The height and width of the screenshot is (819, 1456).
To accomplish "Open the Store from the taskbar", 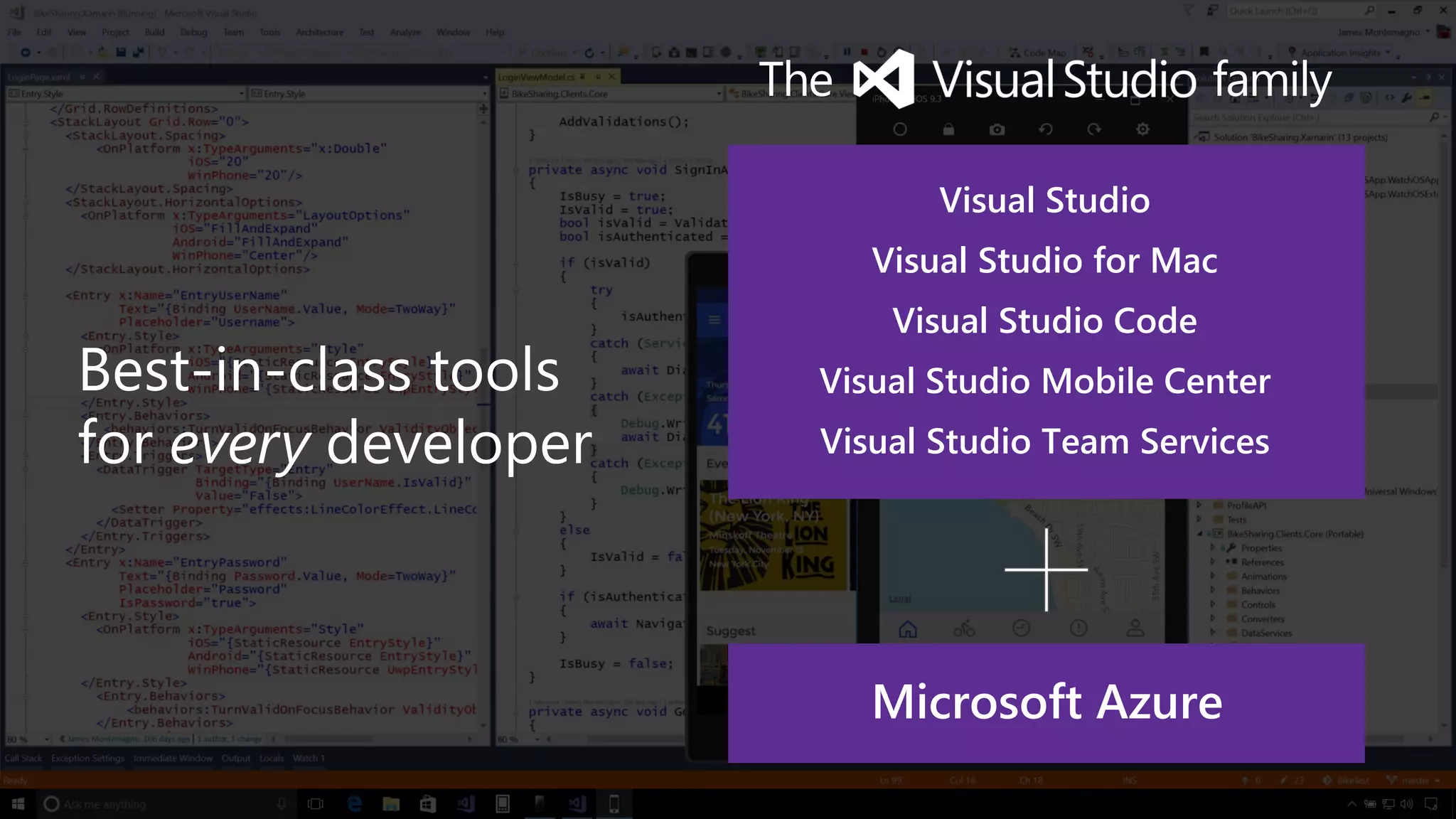I will (427, 804).
